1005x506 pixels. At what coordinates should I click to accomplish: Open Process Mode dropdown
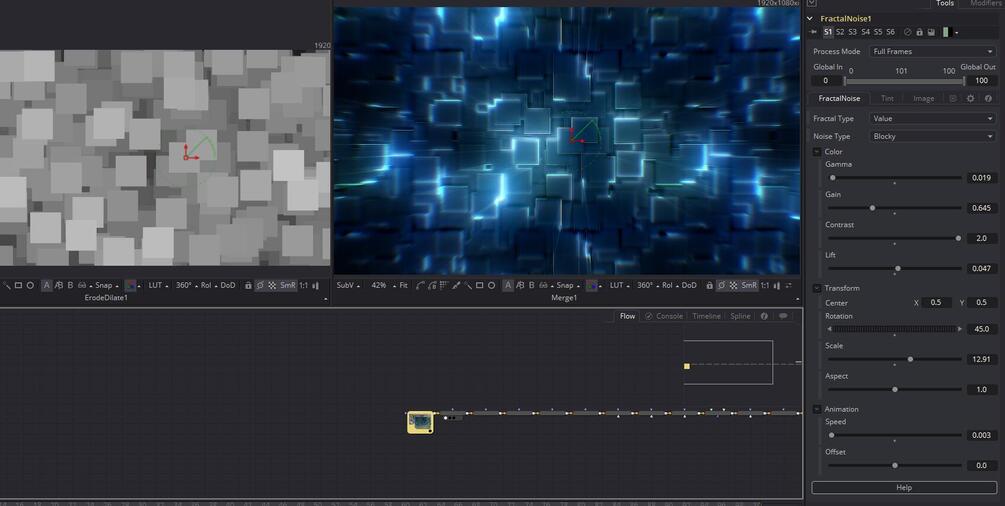point(933,51)
